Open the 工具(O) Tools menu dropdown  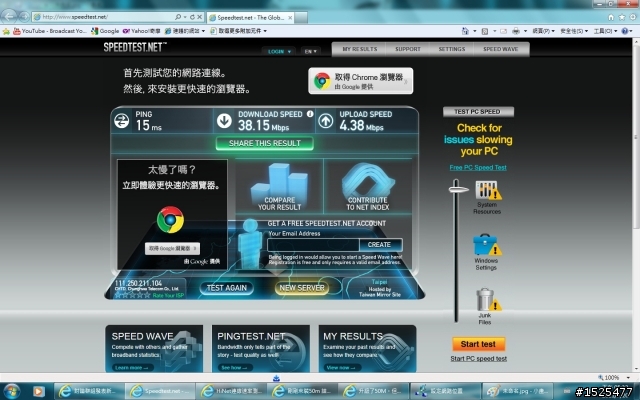(x=605, y=31)
